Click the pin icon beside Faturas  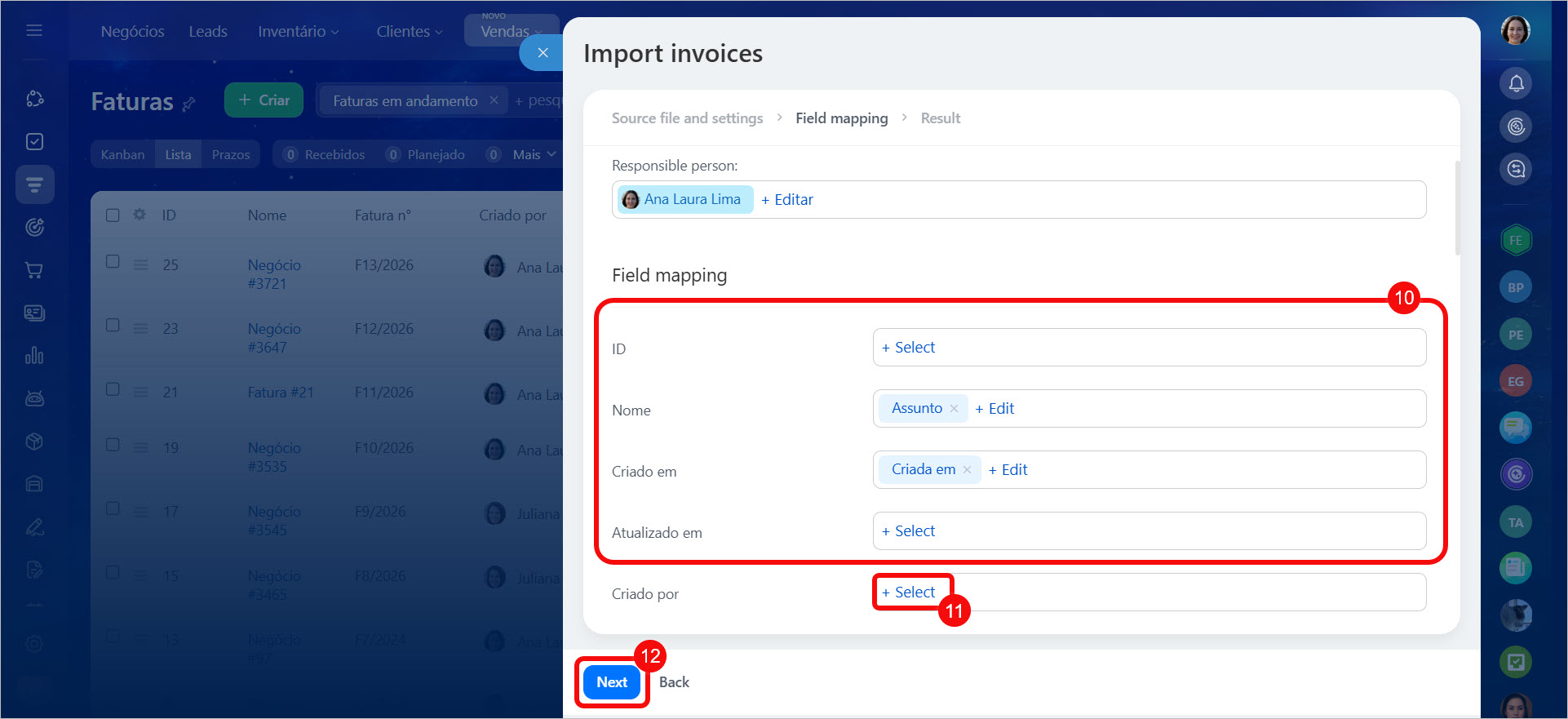(x=189, y=104)
